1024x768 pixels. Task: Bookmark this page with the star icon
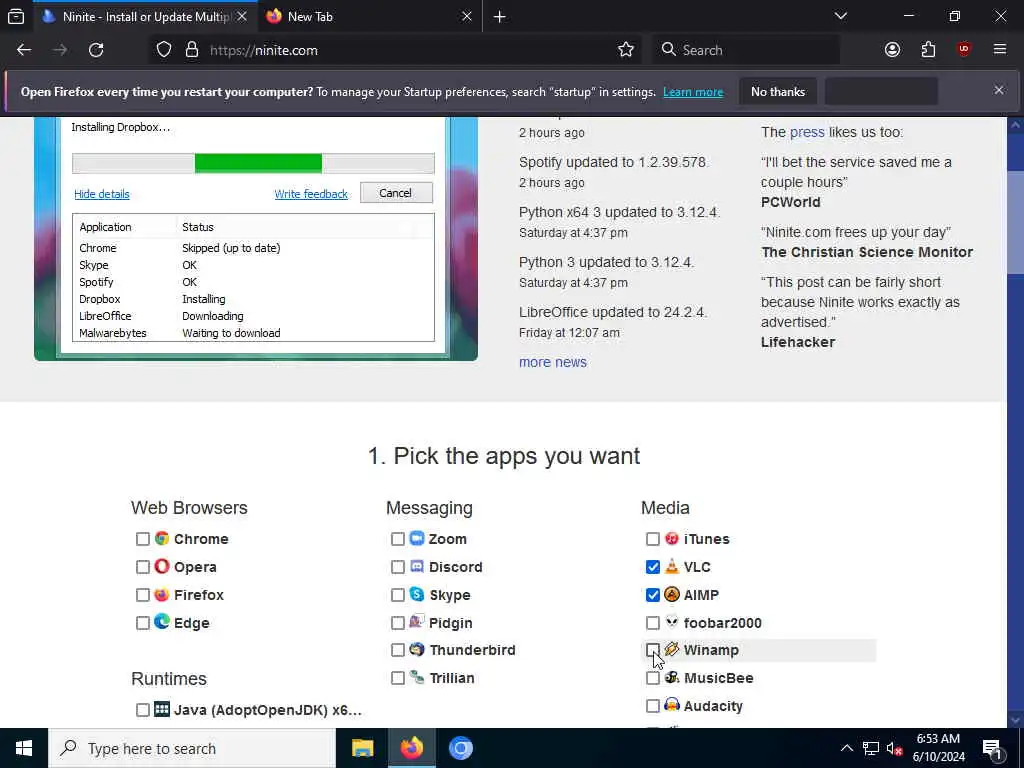point(626,50)
